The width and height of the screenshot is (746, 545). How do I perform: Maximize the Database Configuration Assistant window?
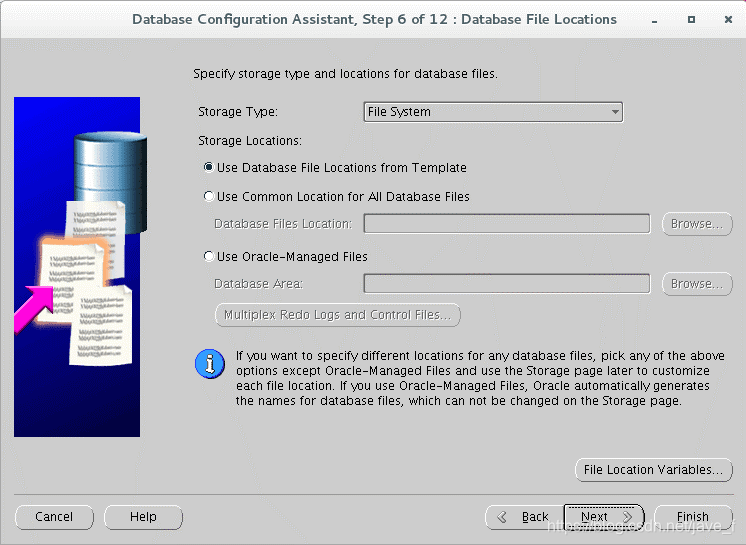coord(691,19)
